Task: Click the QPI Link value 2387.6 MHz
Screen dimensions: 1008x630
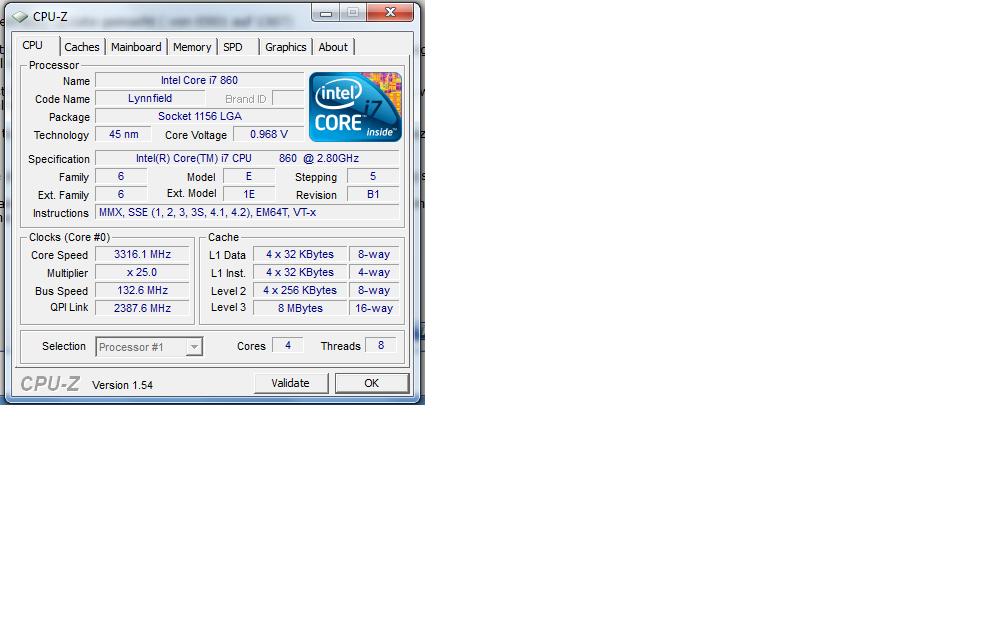Action: [x=142, y=309]
